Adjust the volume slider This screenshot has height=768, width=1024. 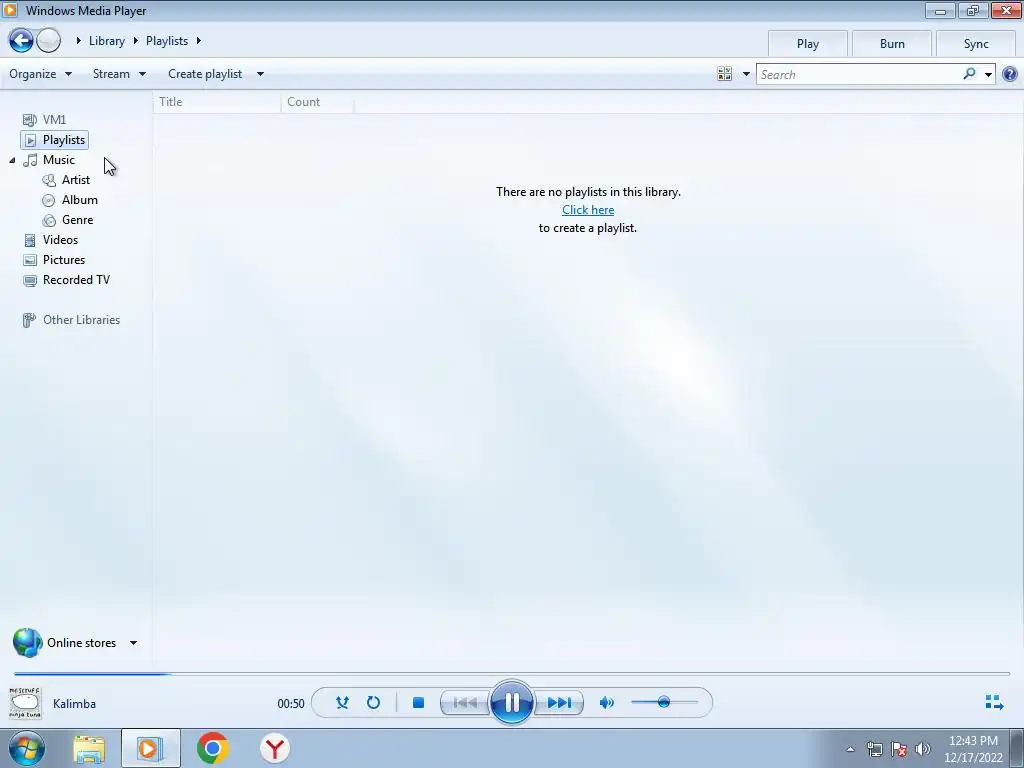click(664, 702)
